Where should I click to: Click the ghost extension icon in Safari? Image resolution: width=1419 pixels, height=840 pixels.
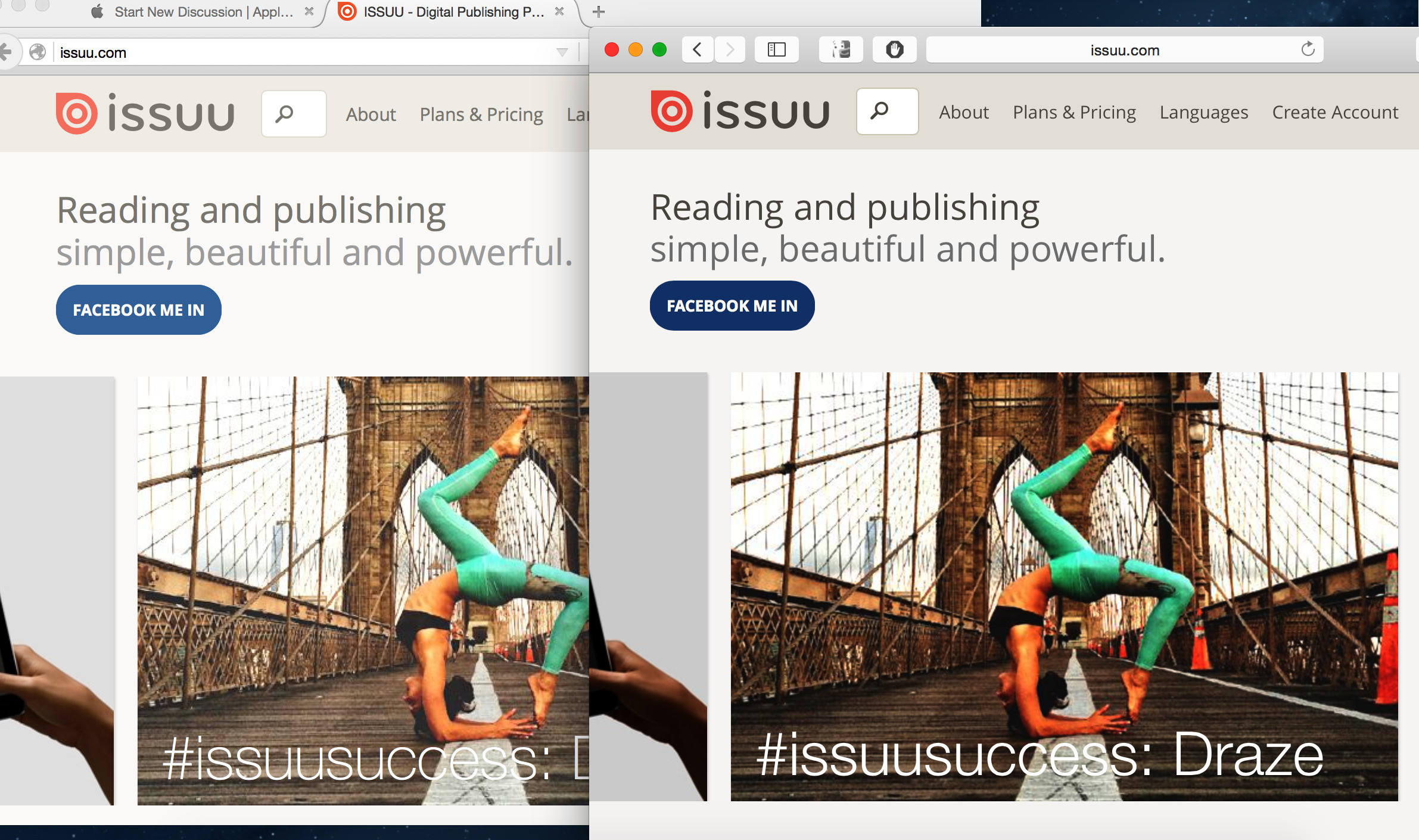[x=841, y=49]
